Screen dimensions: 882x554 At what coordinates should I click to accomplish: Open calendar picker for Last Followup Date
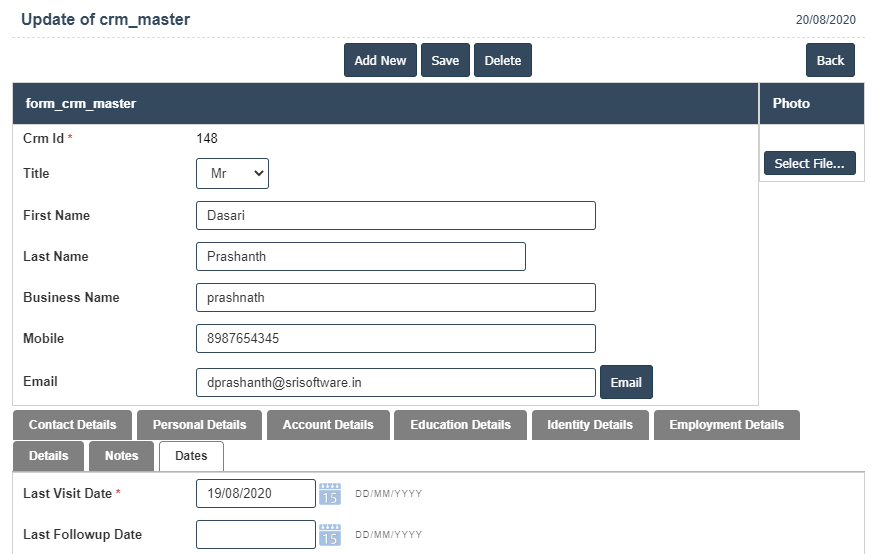pos(330,535)
